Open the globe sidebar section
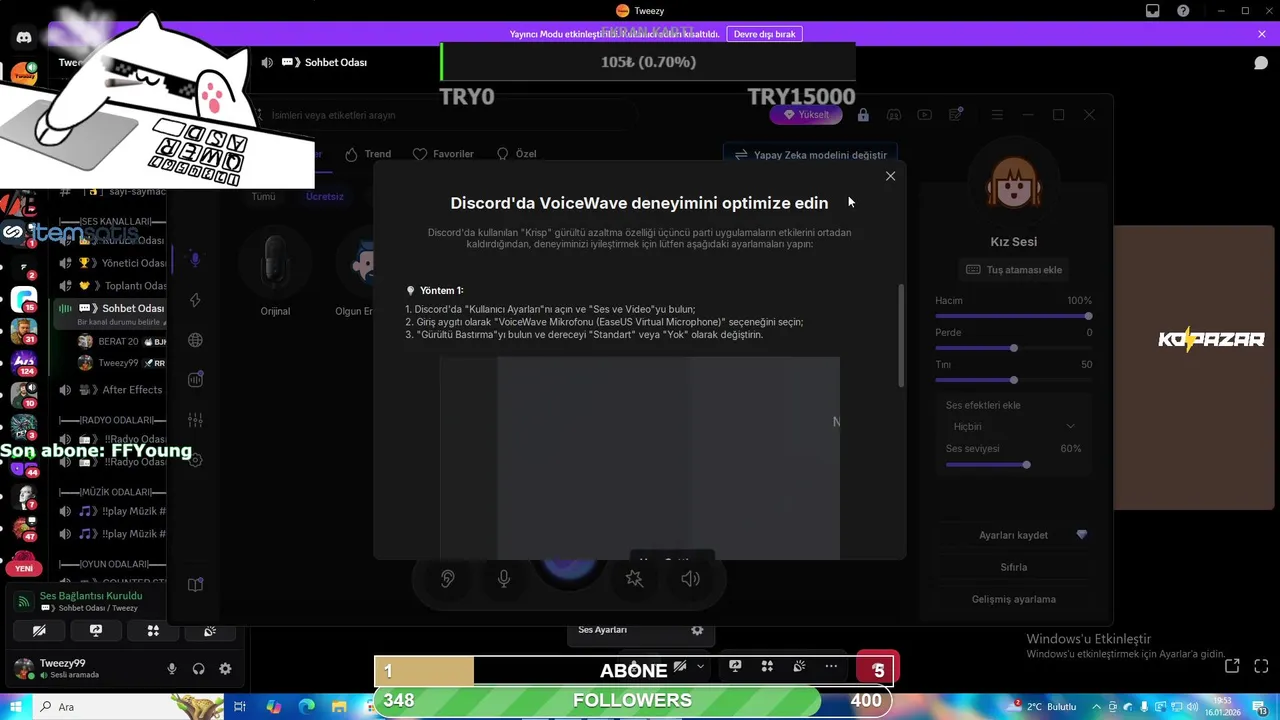This screenshot has width=1280, height=720. pos(195,340)
